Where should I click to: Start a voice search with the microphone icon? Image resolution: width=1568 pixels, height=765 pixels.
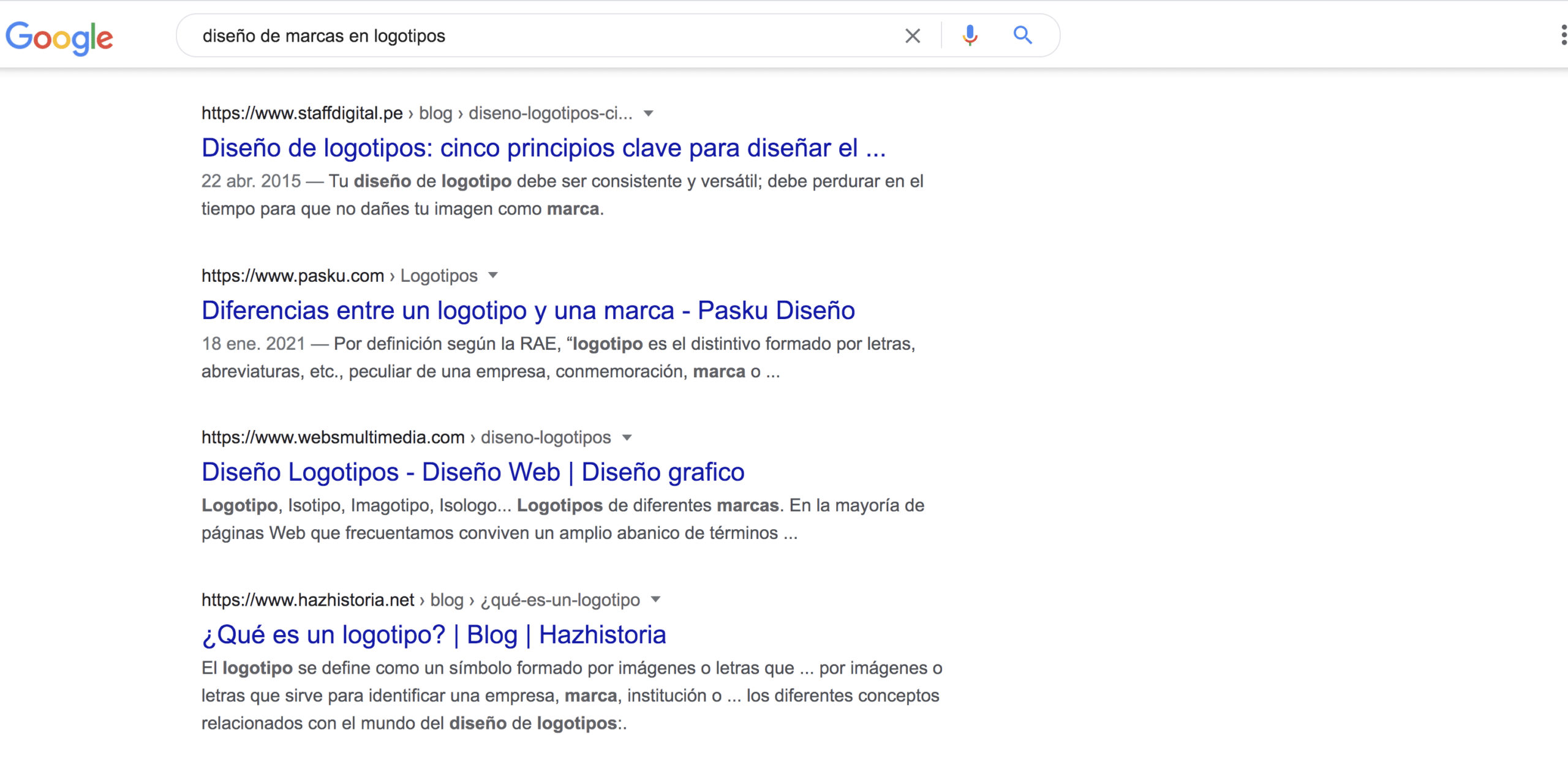pos(970,36)
